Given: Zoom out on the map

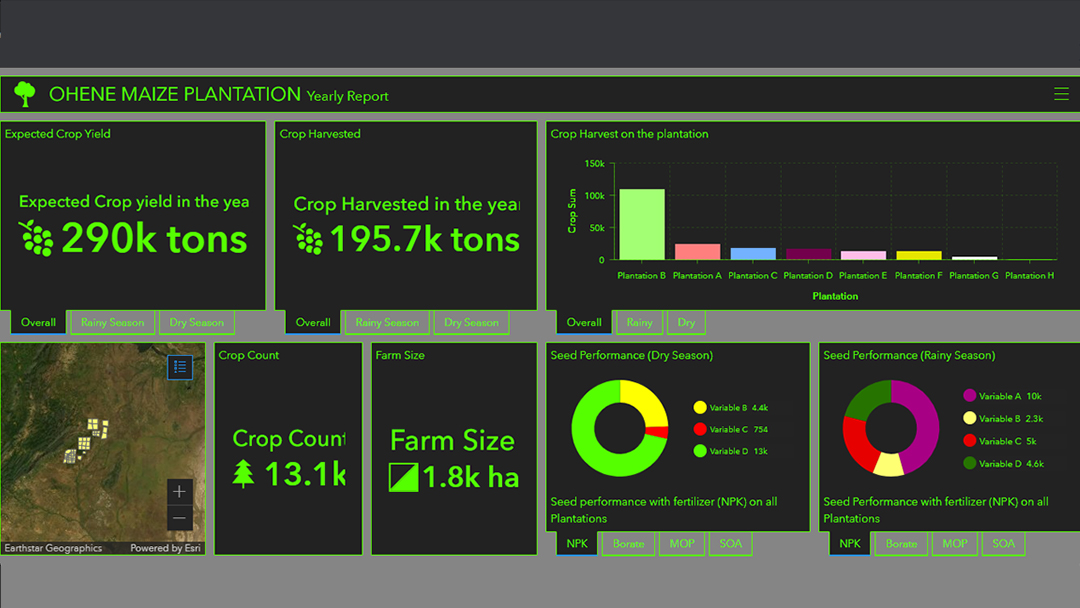Looking at the screenshot, I should click(179, 518).
